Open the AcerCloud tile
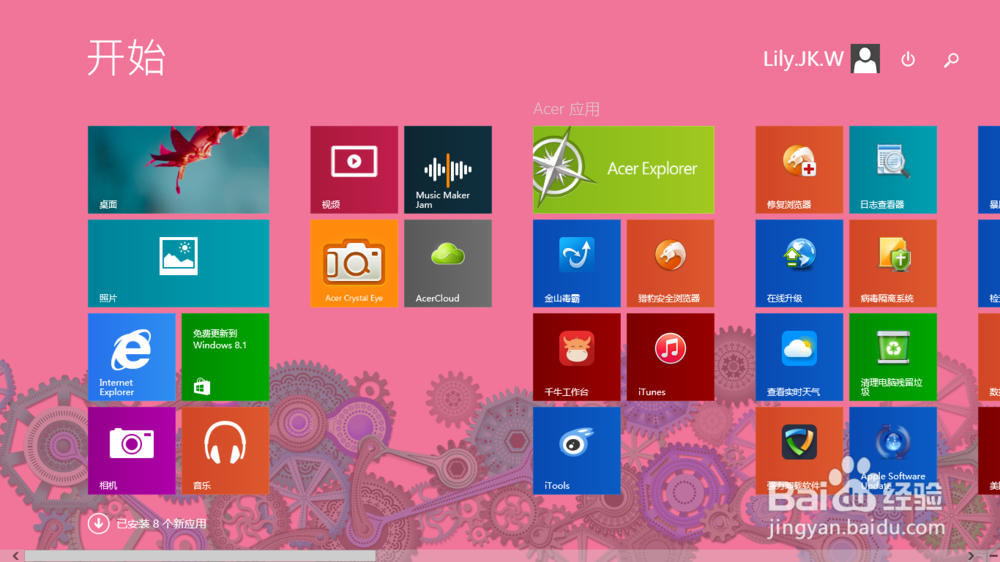Viewport: 1000px width, 562px height. 448,263
